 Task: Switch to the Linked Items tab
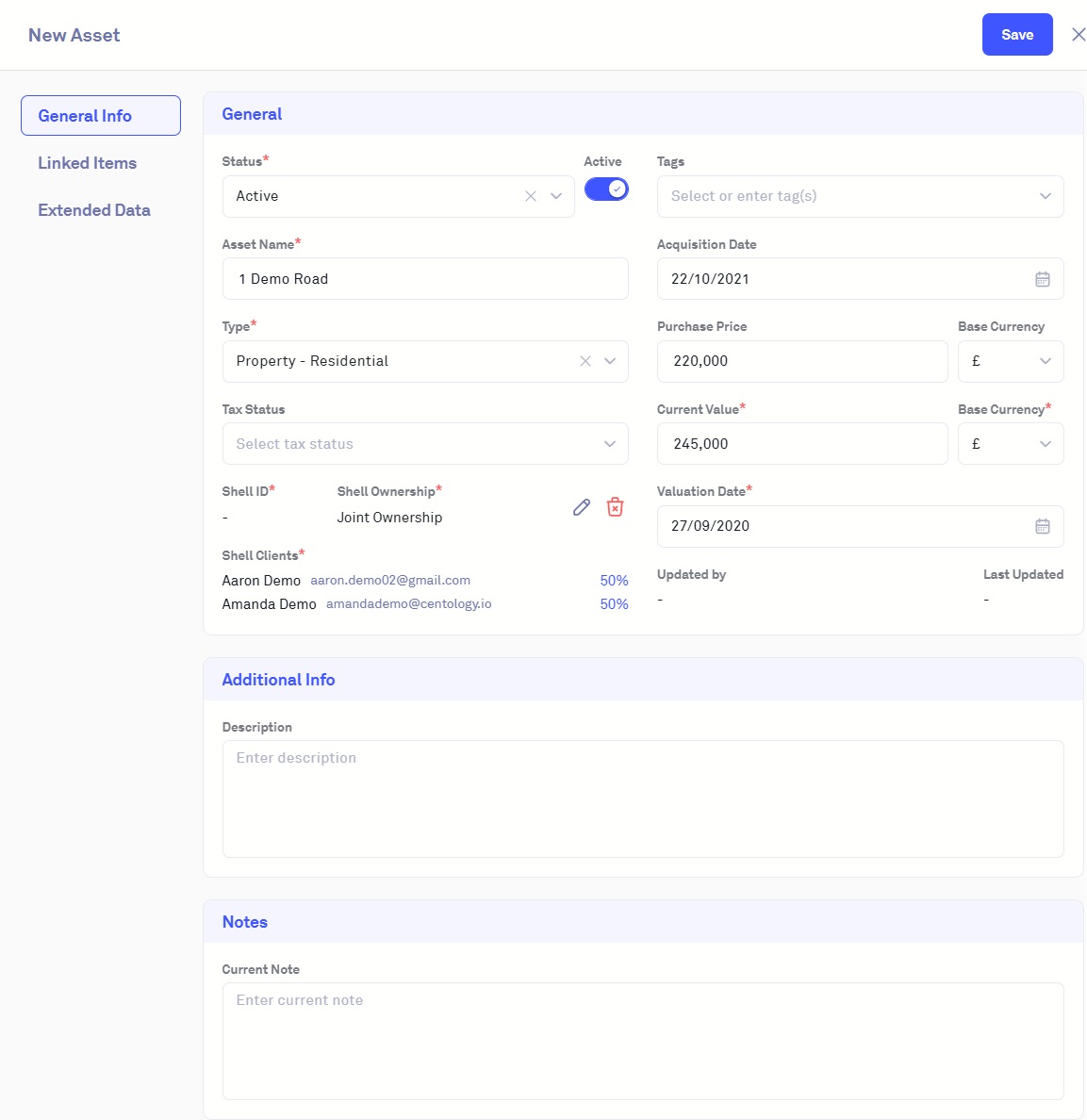tap(88, 163)
